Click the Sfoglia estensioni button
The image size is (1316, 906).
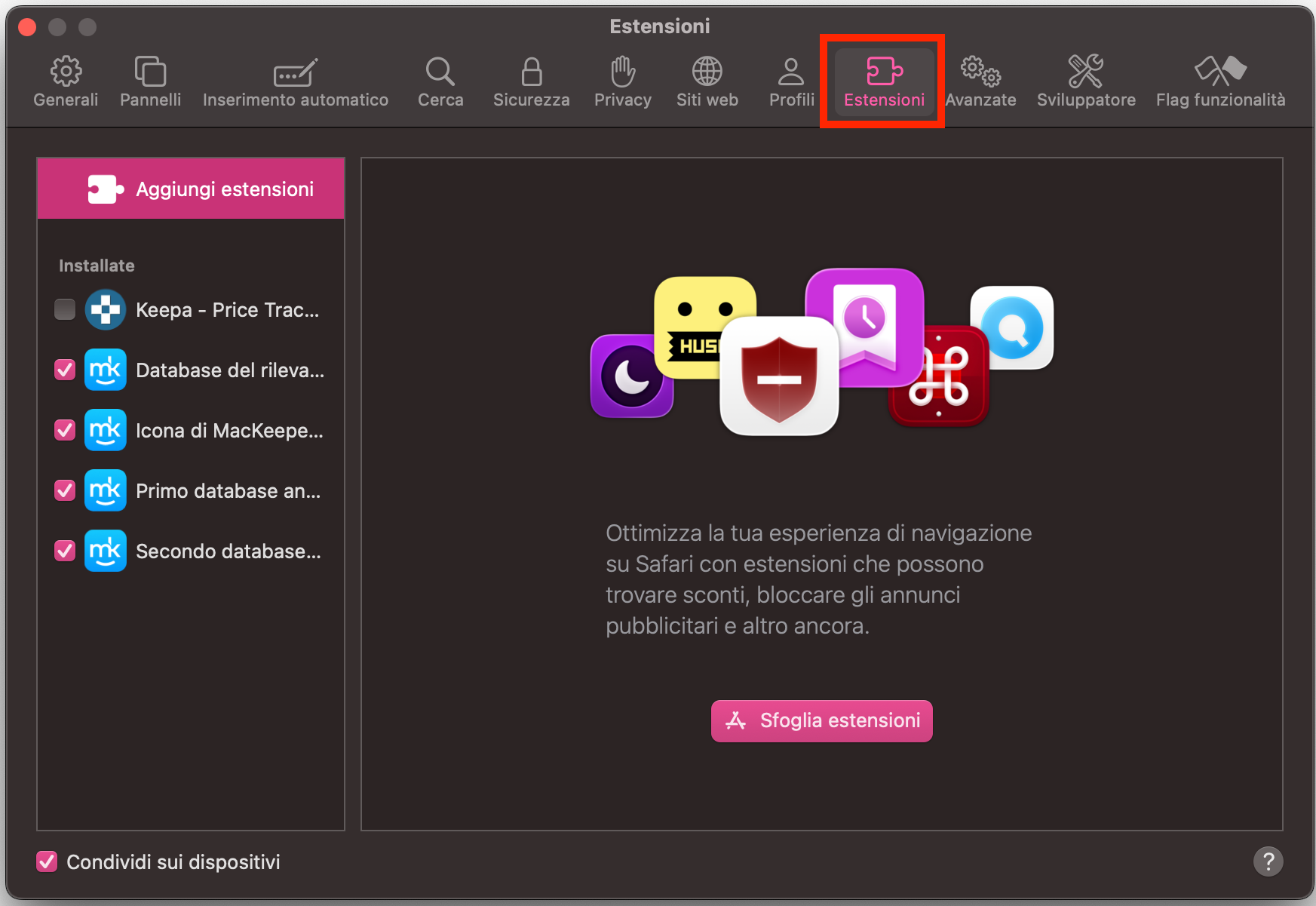coord(821,721)
